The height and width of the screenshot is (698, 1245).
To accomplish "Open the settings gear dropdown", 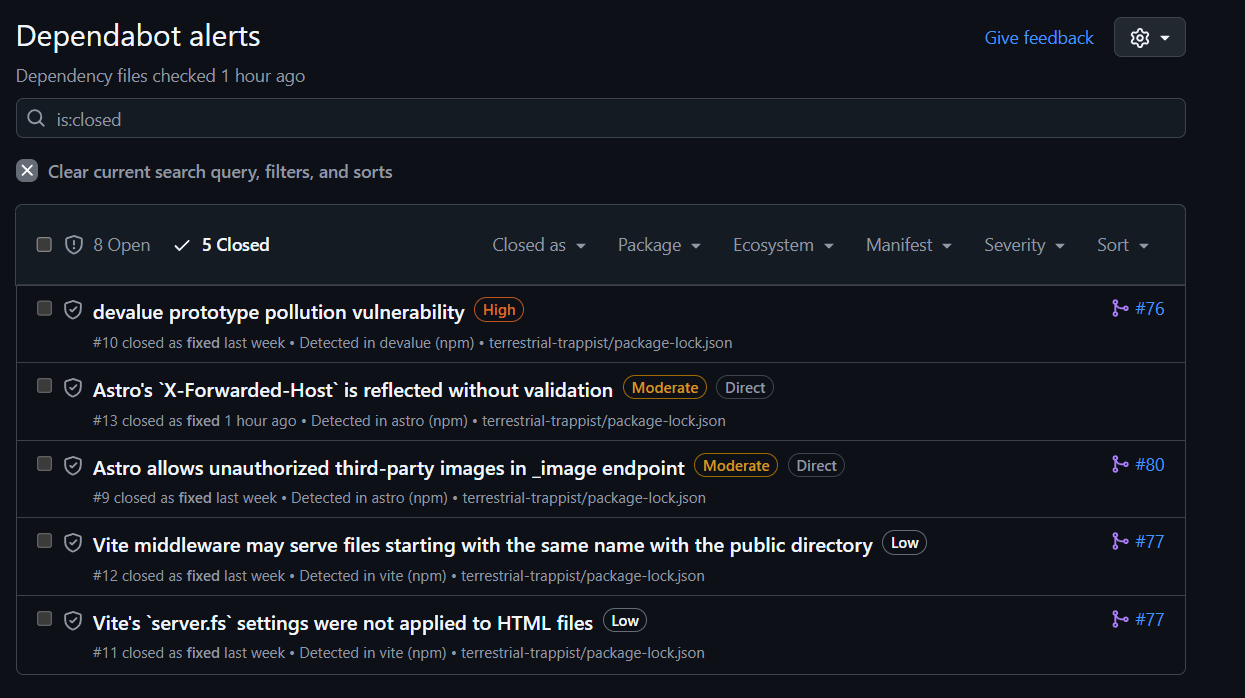I will click(x=1149, y=38).
